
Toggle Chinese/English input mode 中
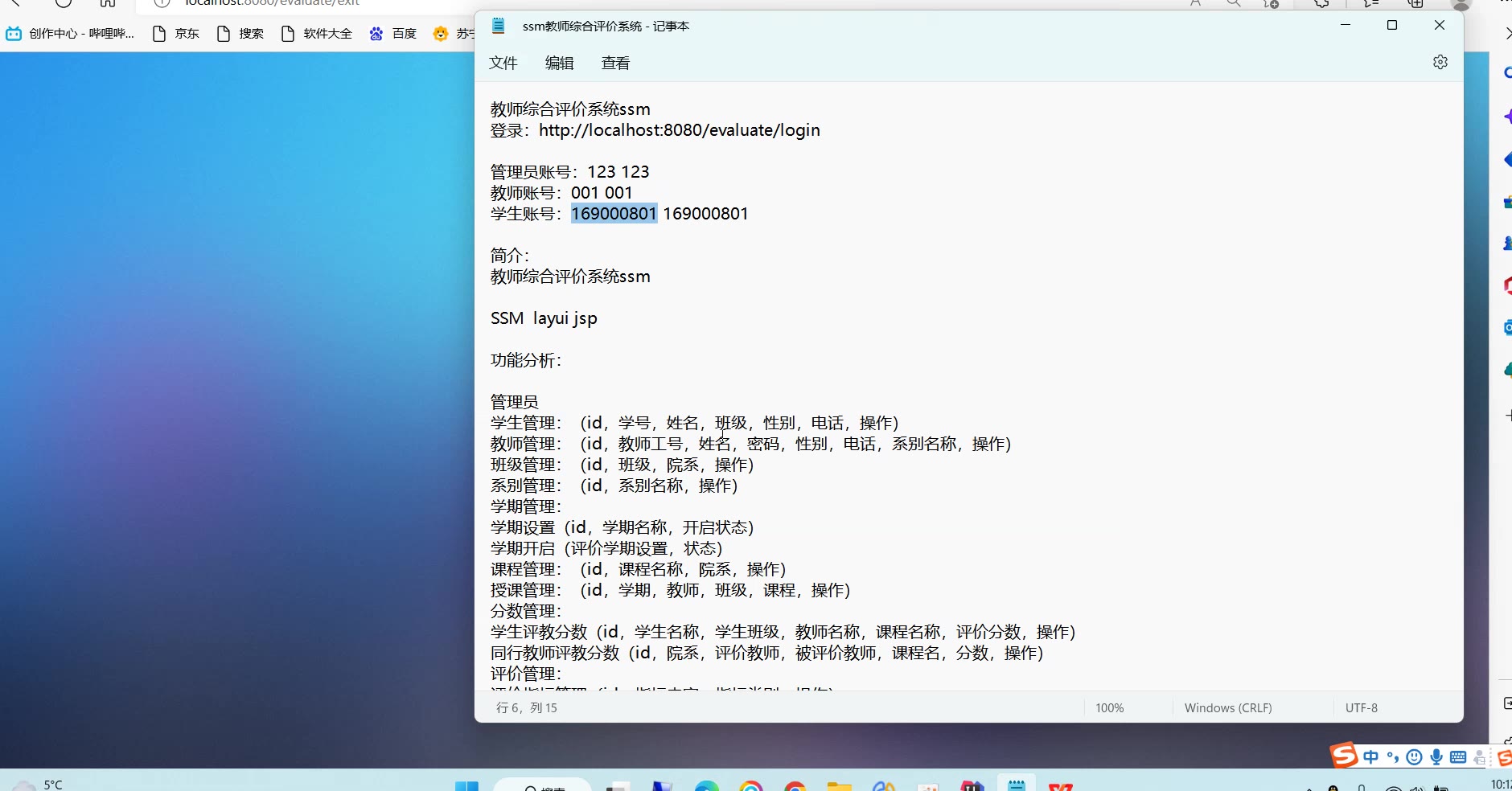click(1371, 757)
